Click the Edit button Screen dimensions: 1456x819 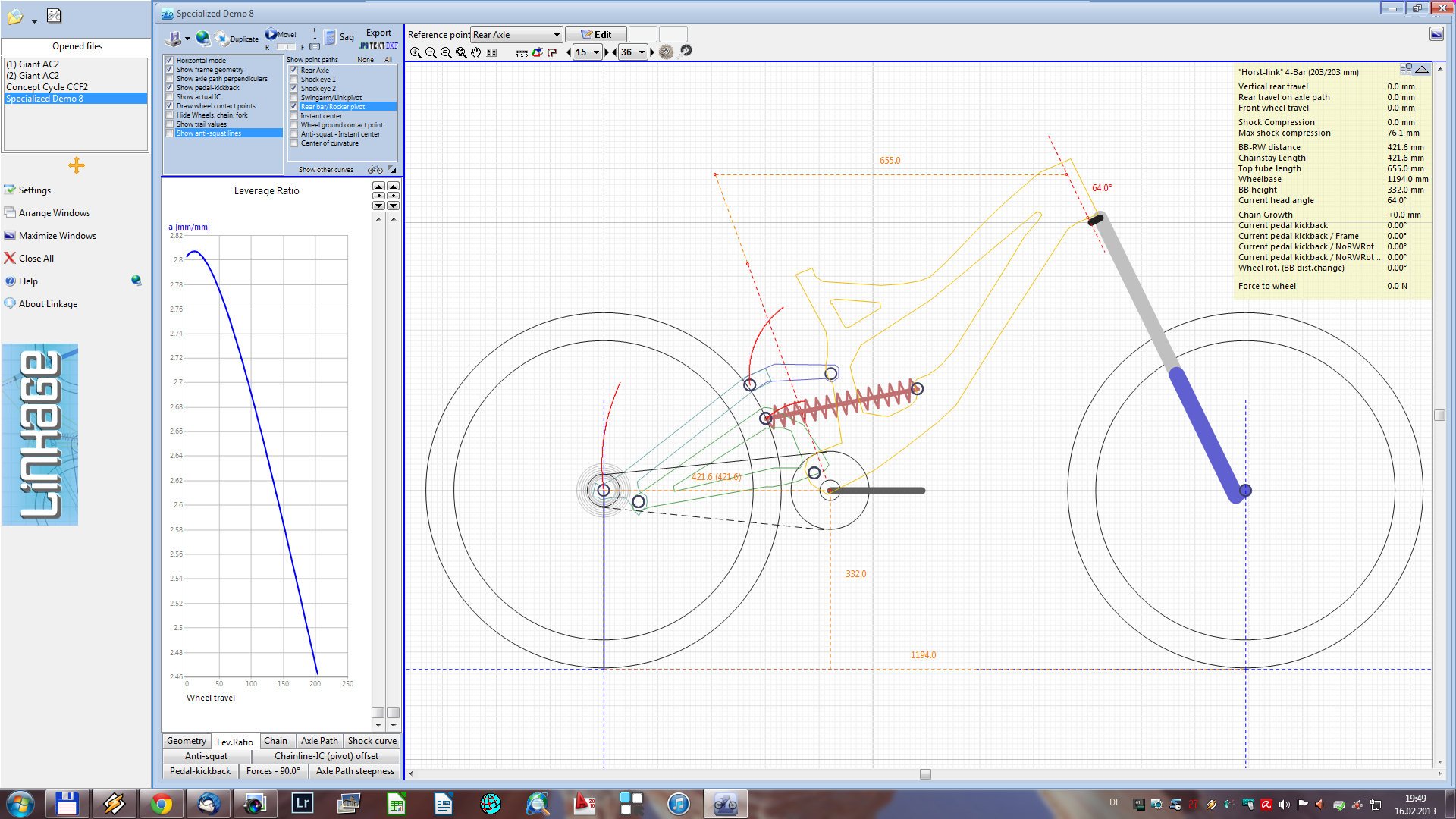click(x=596, y=34)
